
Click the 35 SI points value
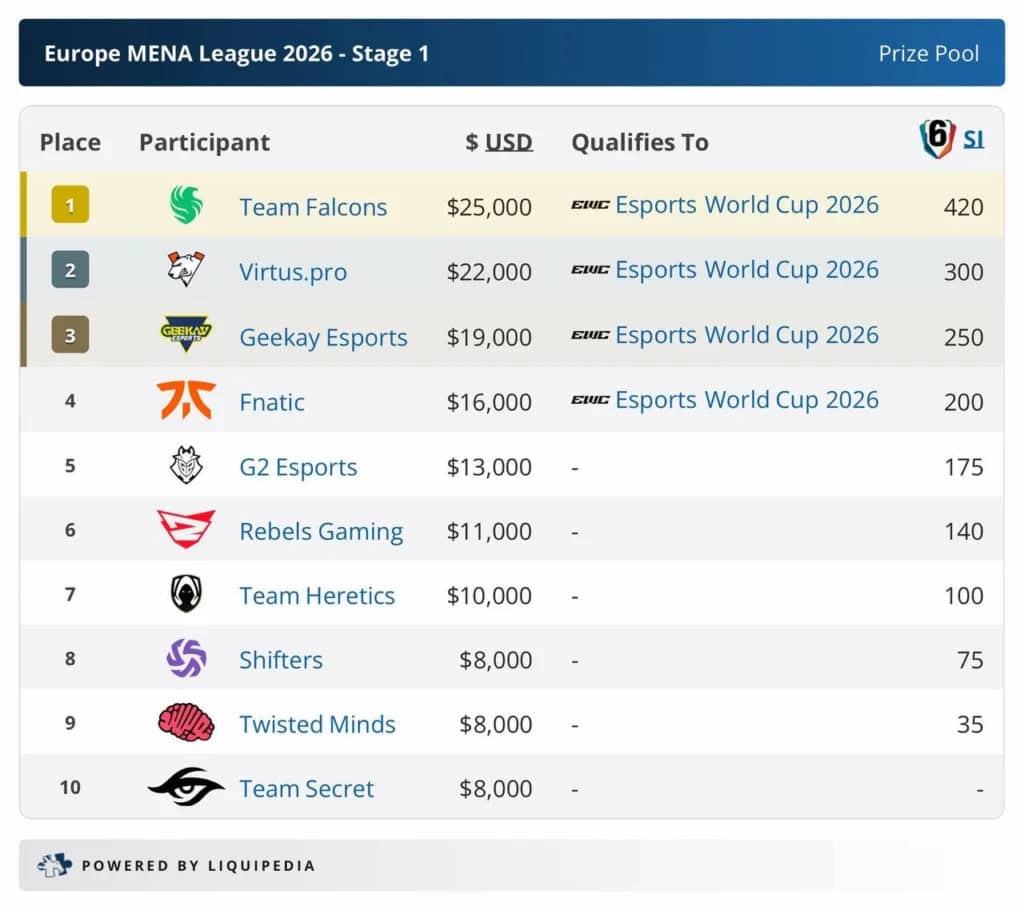click(x=970, y=724)
